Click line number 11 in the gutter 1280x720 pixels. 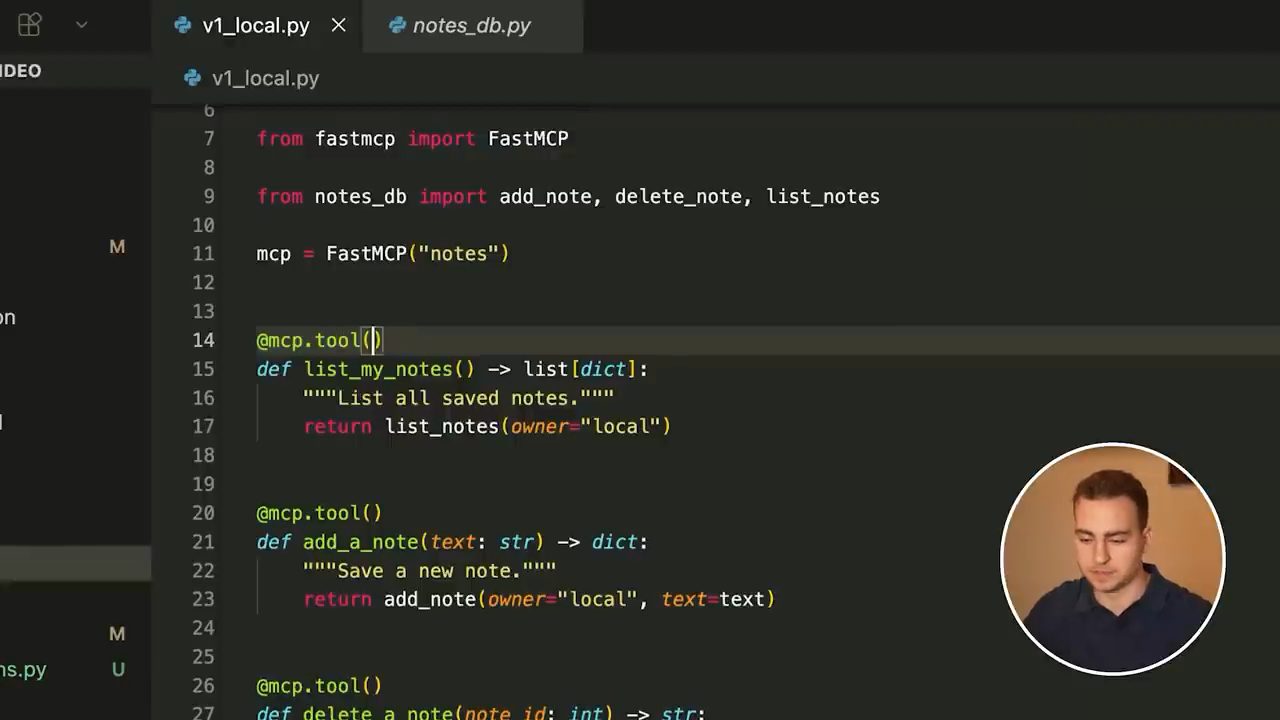tap(203, 254)
